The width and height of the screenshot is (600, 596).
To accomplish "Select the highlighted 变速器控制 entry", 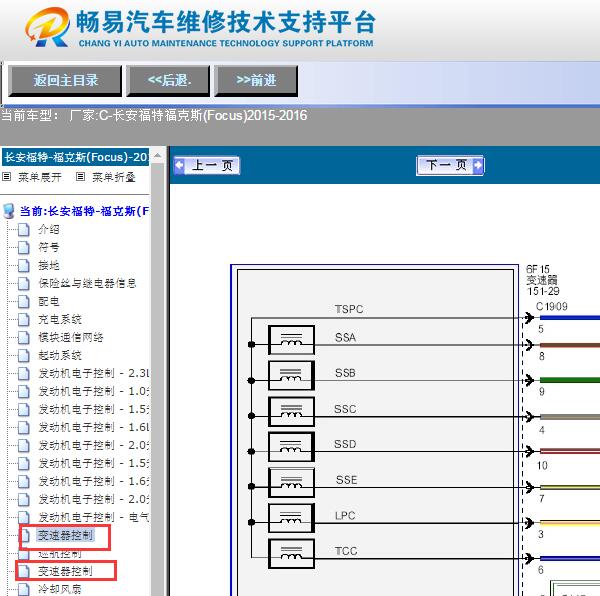I will coord(65,535).
